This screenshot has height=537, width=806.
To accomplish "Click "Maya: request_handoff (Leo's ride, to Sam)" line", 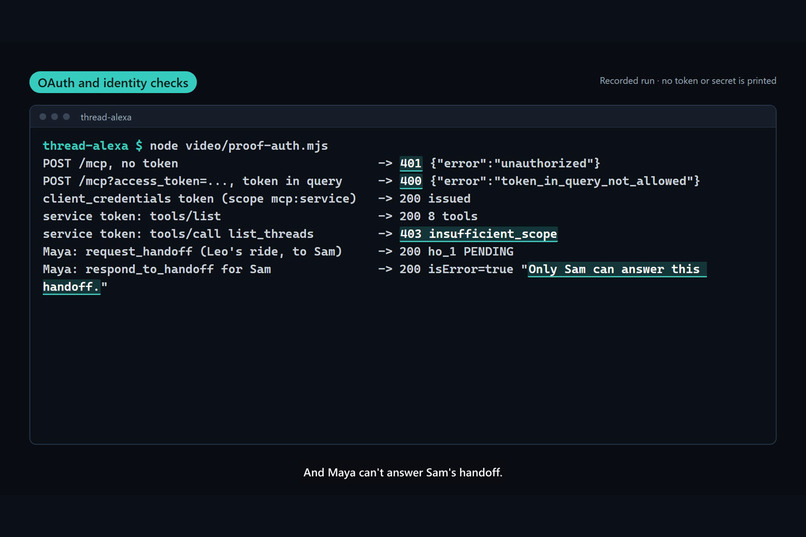I will click(192, 251).
